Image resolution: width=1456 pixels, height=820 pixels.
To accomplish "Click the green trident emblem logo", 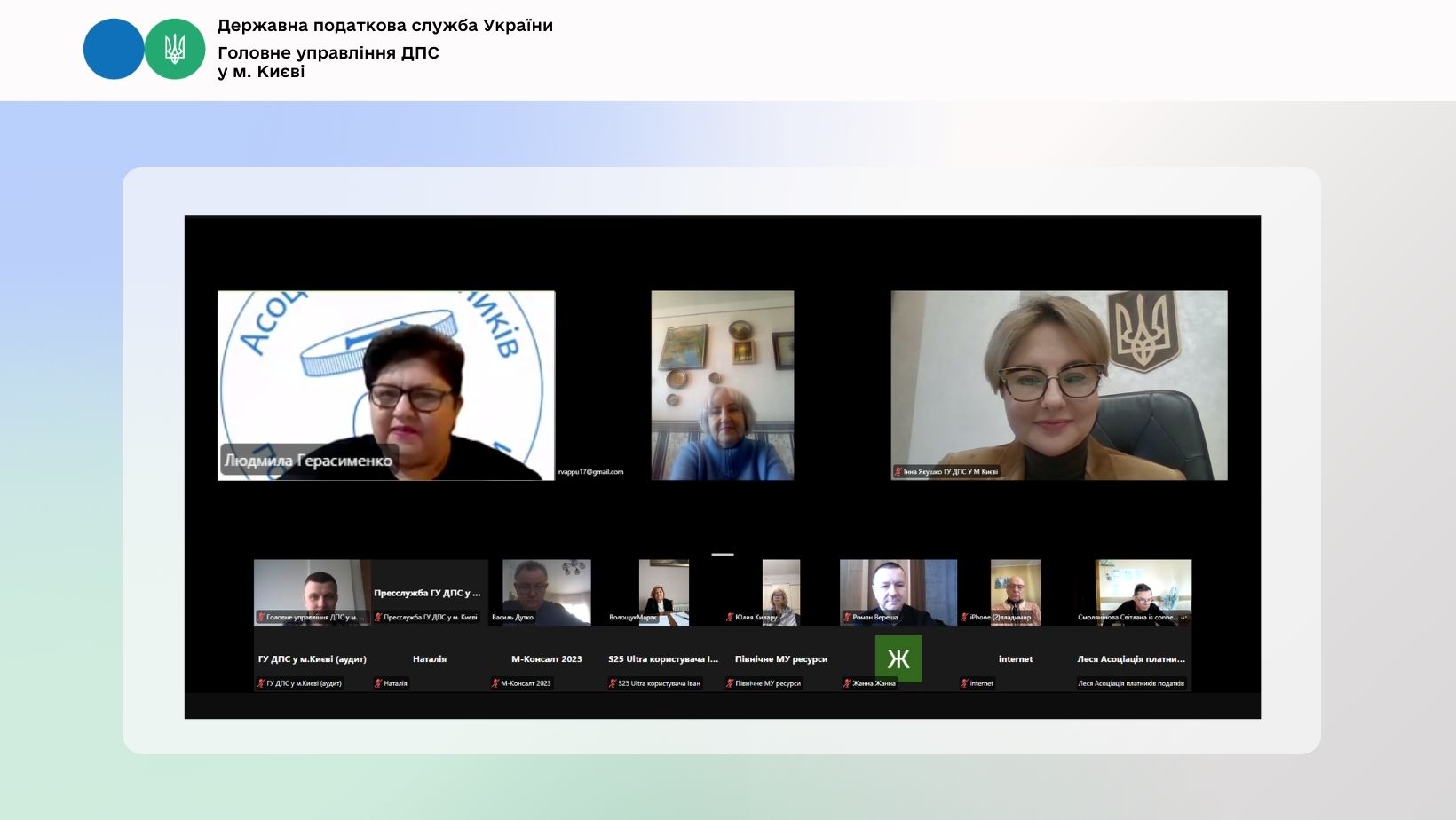I will click(x=175, y=49).
